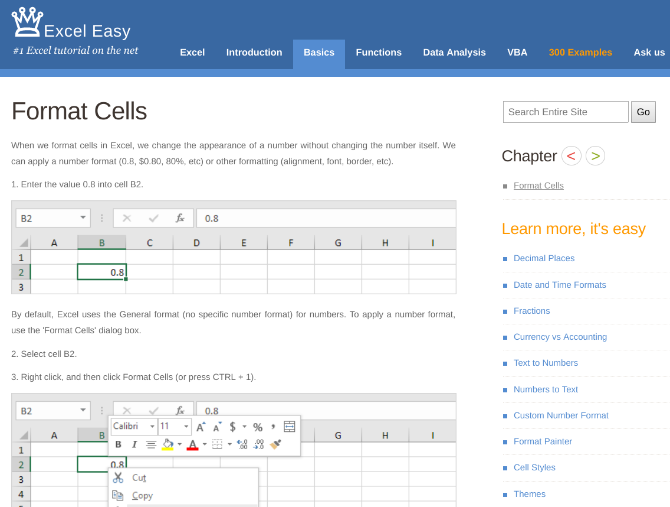Go to next chapter with green arrow
The width and height of the screenshot is (670, 507).
(x=595, y=156)
